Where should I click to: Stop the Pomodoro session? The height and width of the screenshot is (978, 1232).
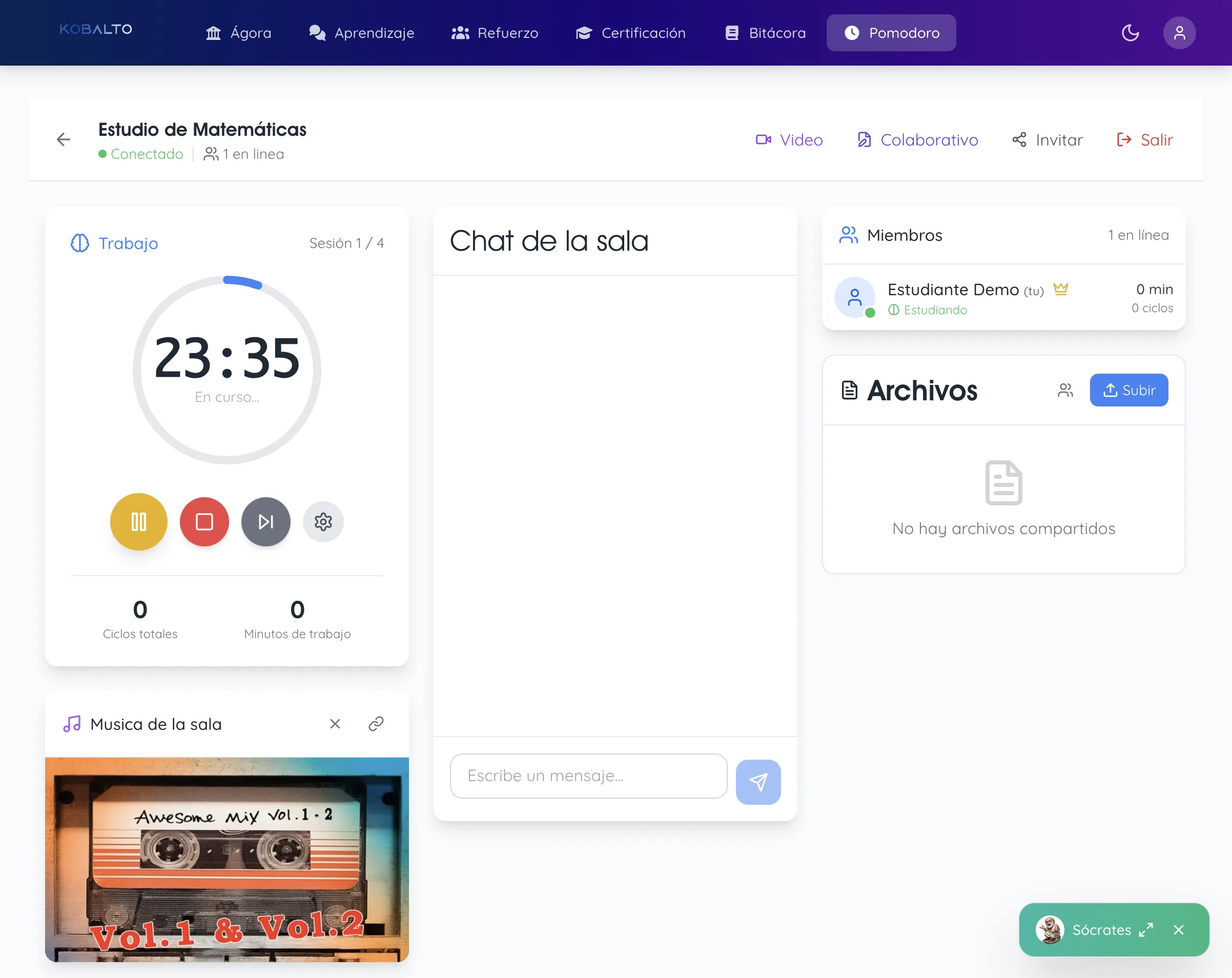(x=204, y=521)
